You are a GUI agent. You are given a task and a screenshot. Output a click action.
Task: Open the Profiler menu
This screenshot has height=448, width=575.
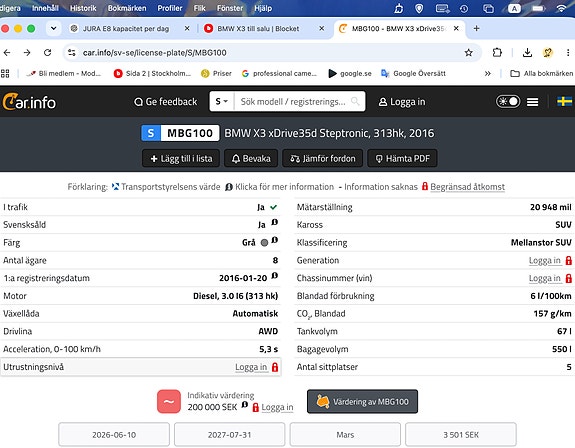point(170,8)
